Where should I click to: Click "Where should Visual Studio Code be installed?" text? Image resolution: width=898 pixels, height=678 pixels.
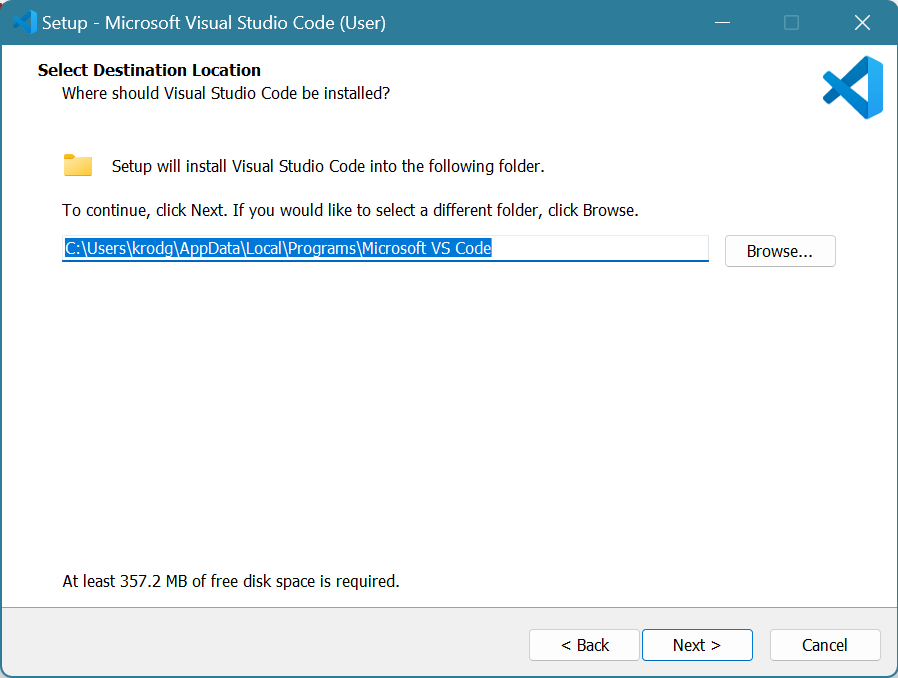tap(225, 93)
